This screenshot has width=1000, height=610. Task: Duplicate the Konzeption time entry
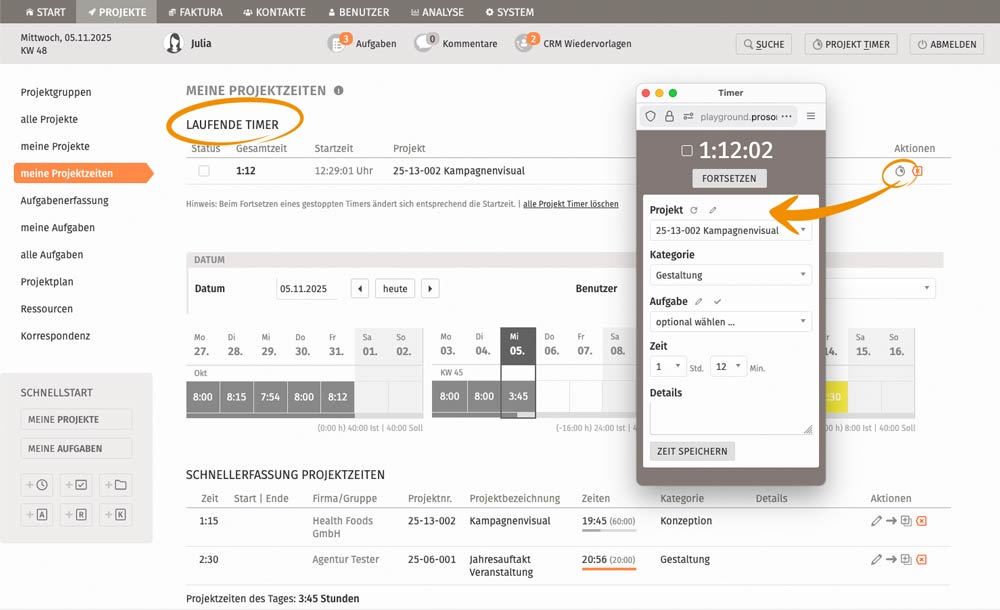[x=906, y=521]
